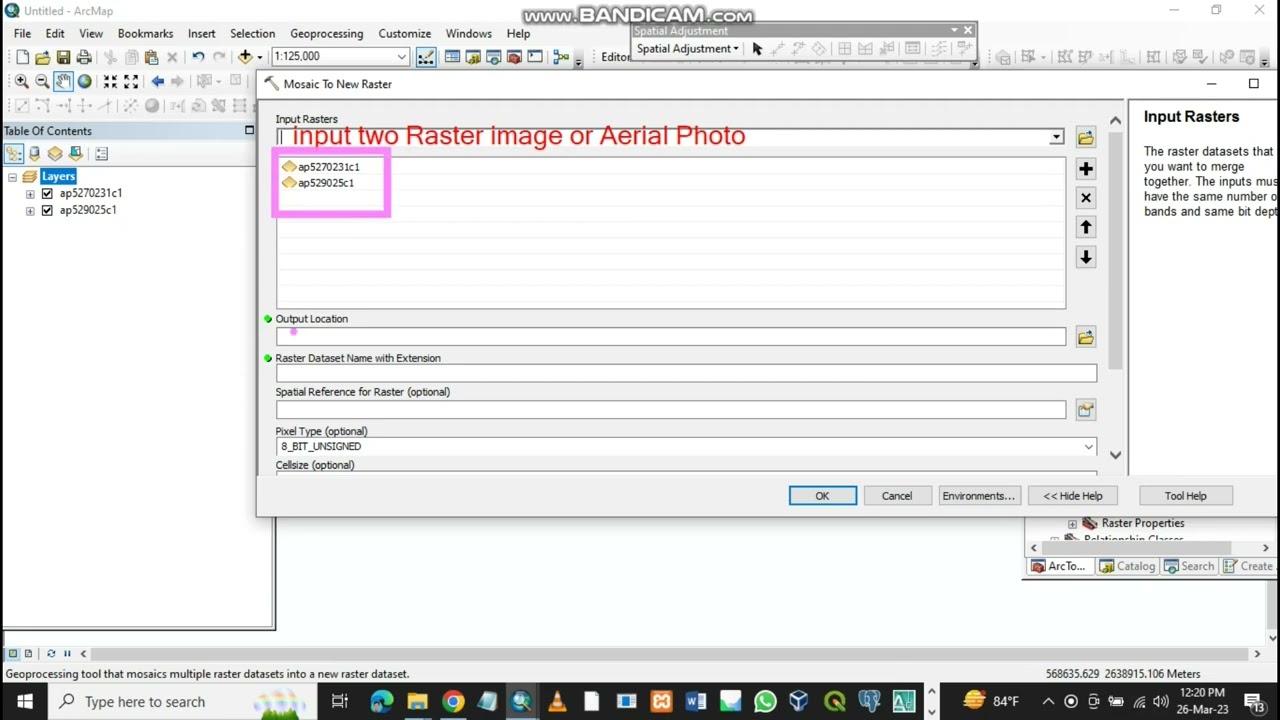The width and height of the screenshot is (1280, 720).
Task: Click the Undo arrow icon
Action: pos(198,57)
